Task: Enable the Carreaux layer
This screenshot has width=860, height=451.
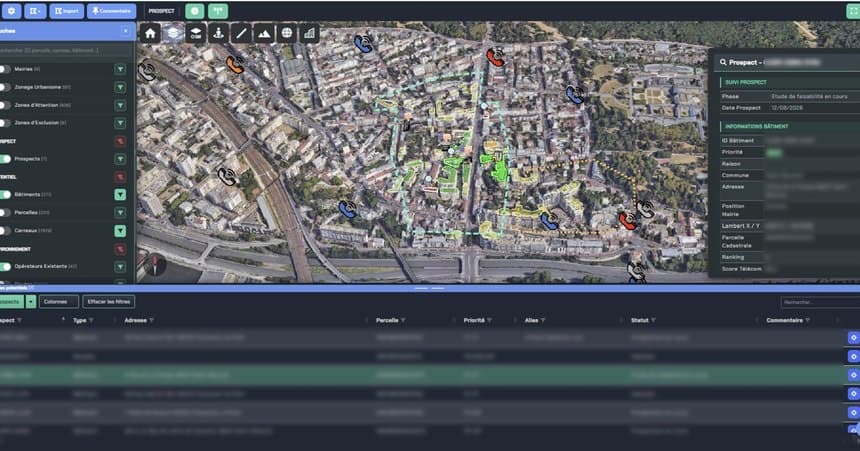Action: coord(5,230)
